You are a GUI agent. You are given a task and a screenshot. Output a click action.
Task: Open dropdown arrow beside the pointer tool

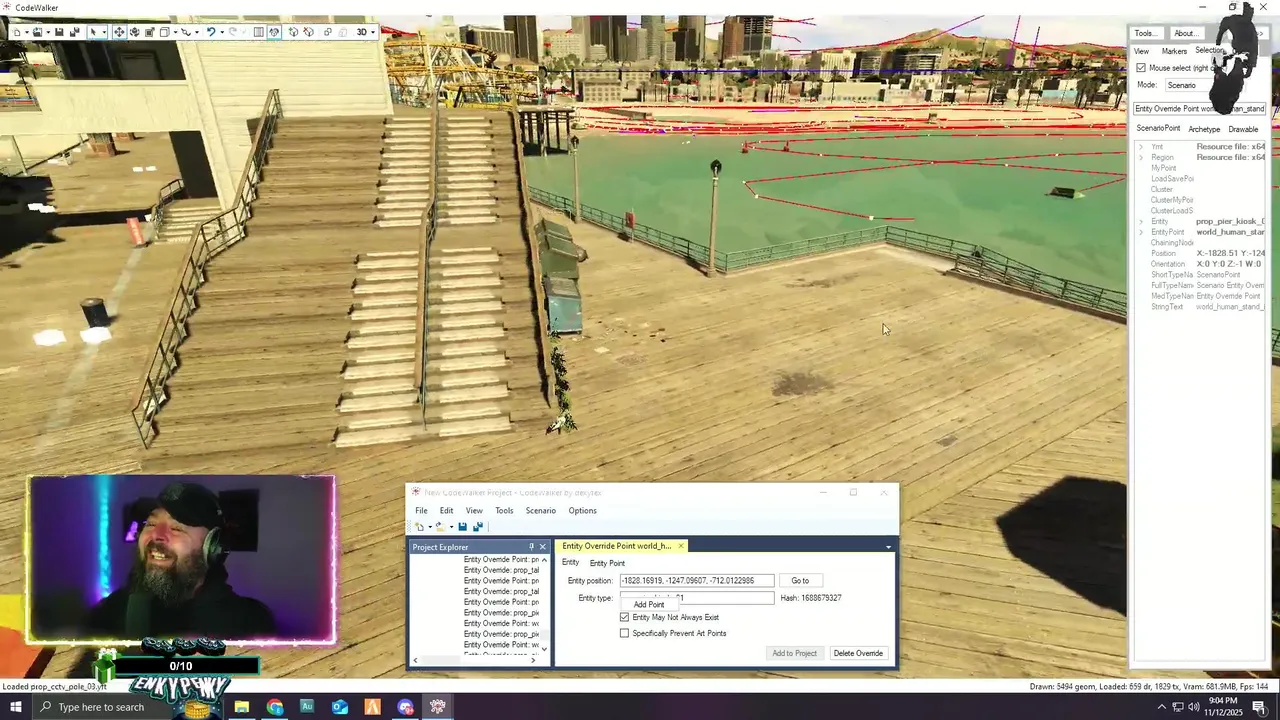[104, 32]
